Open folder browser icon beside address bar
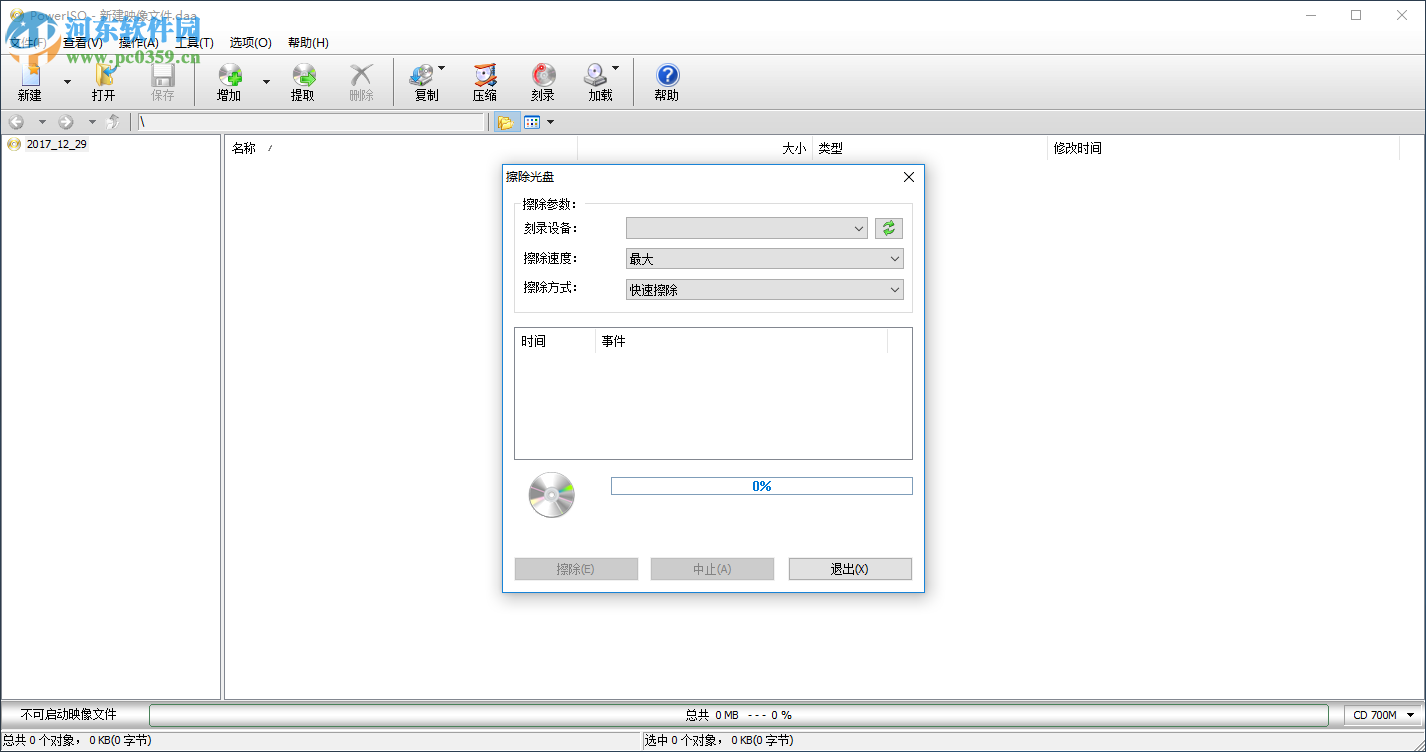The image size is (1426, 752). [506, 121]
